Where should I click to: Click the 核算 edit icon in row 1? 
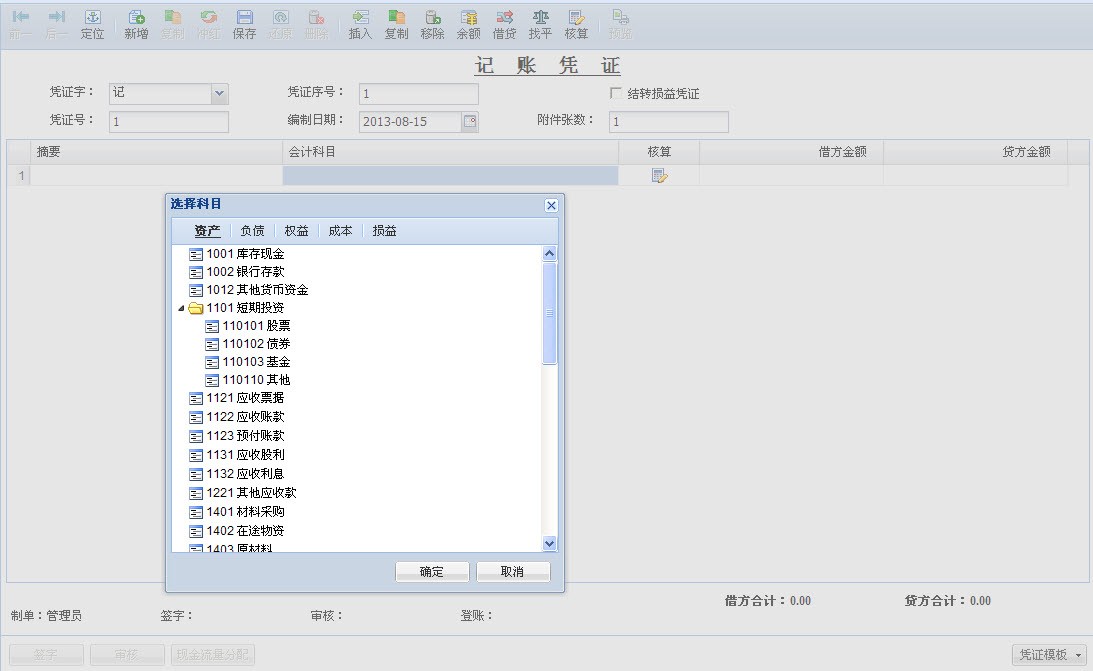659,176
